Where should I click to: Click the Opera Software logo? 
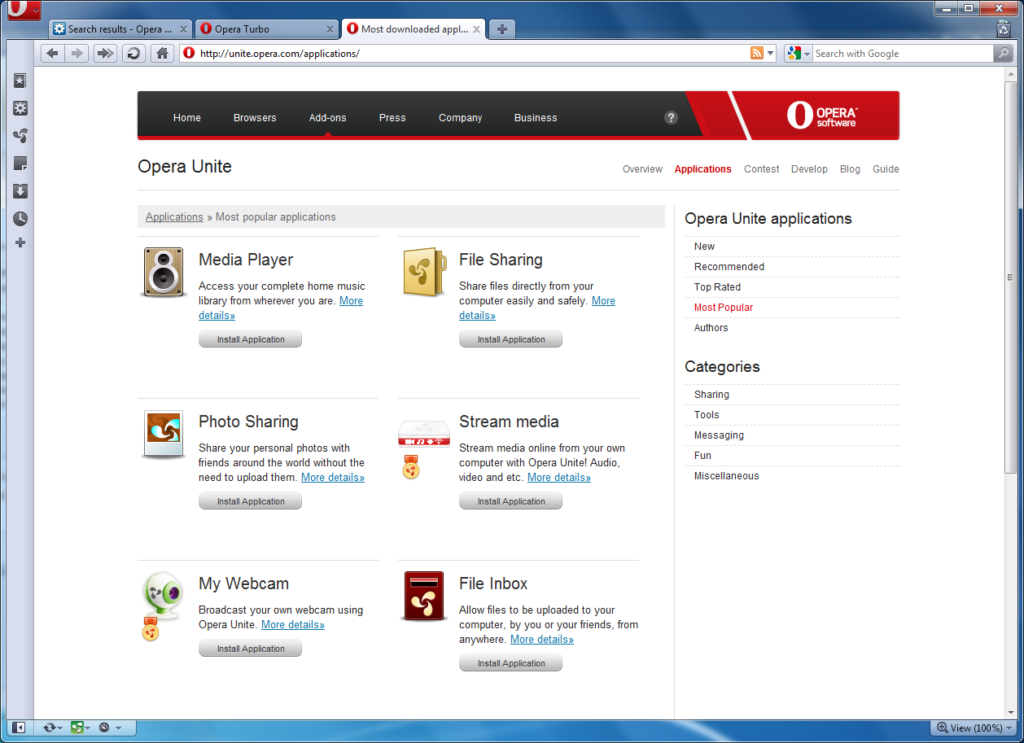point(822,115)
